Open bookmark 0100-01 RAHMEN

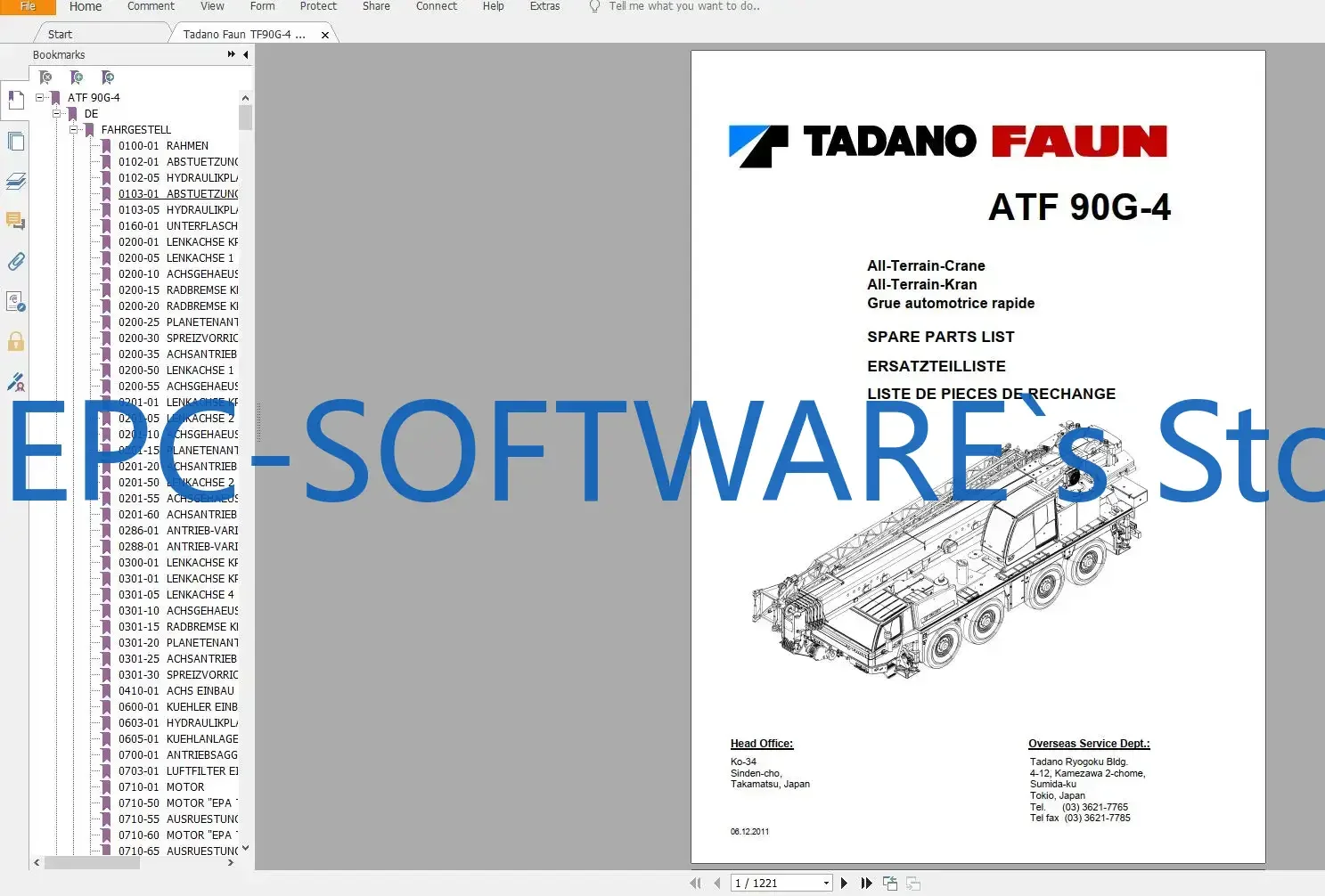click(x=163, y=145)
